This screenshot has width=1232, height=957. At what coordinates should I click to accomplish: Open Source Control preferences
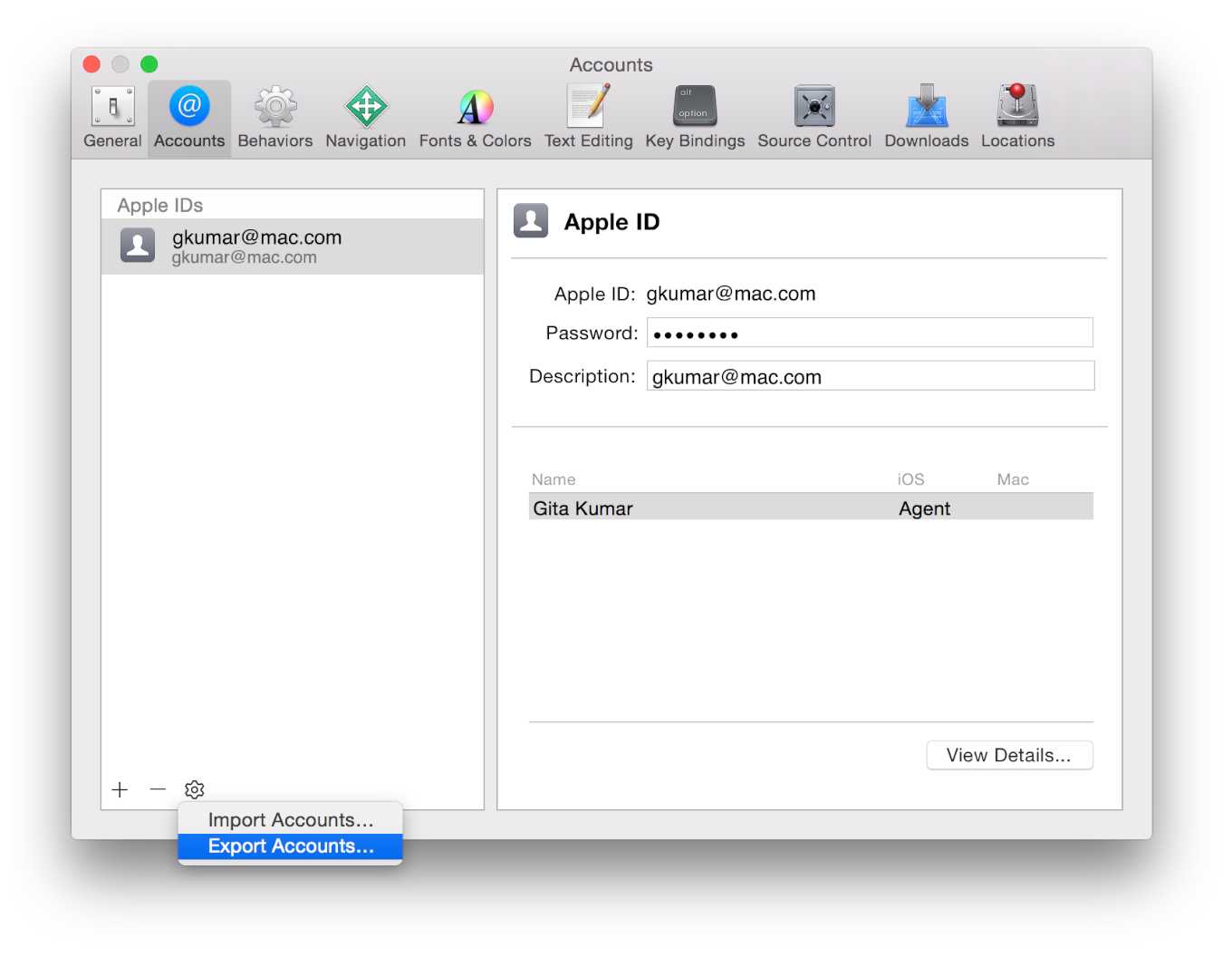(x=814, y=118)
